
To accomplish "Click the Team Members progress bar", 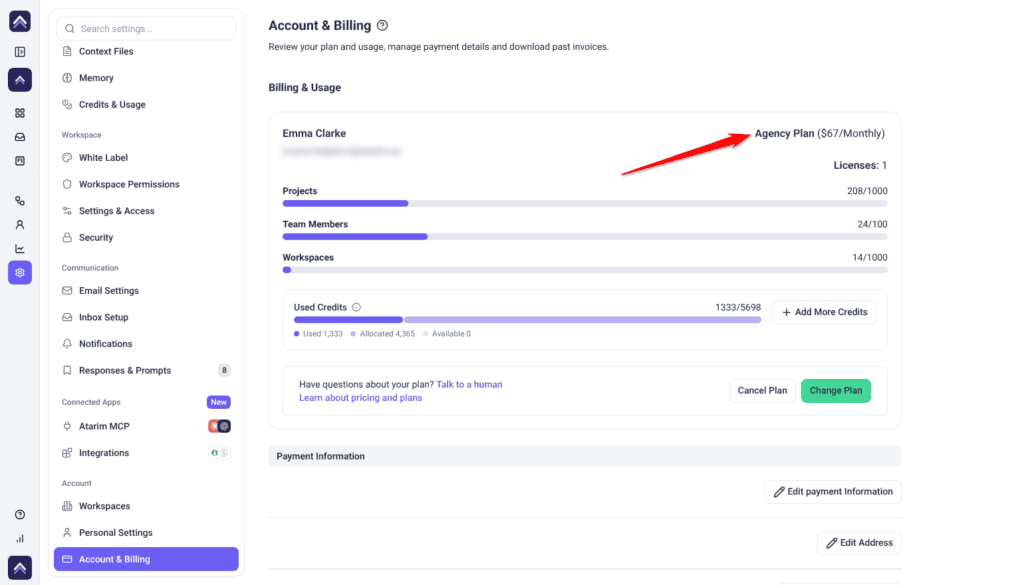I will point(584,236).
